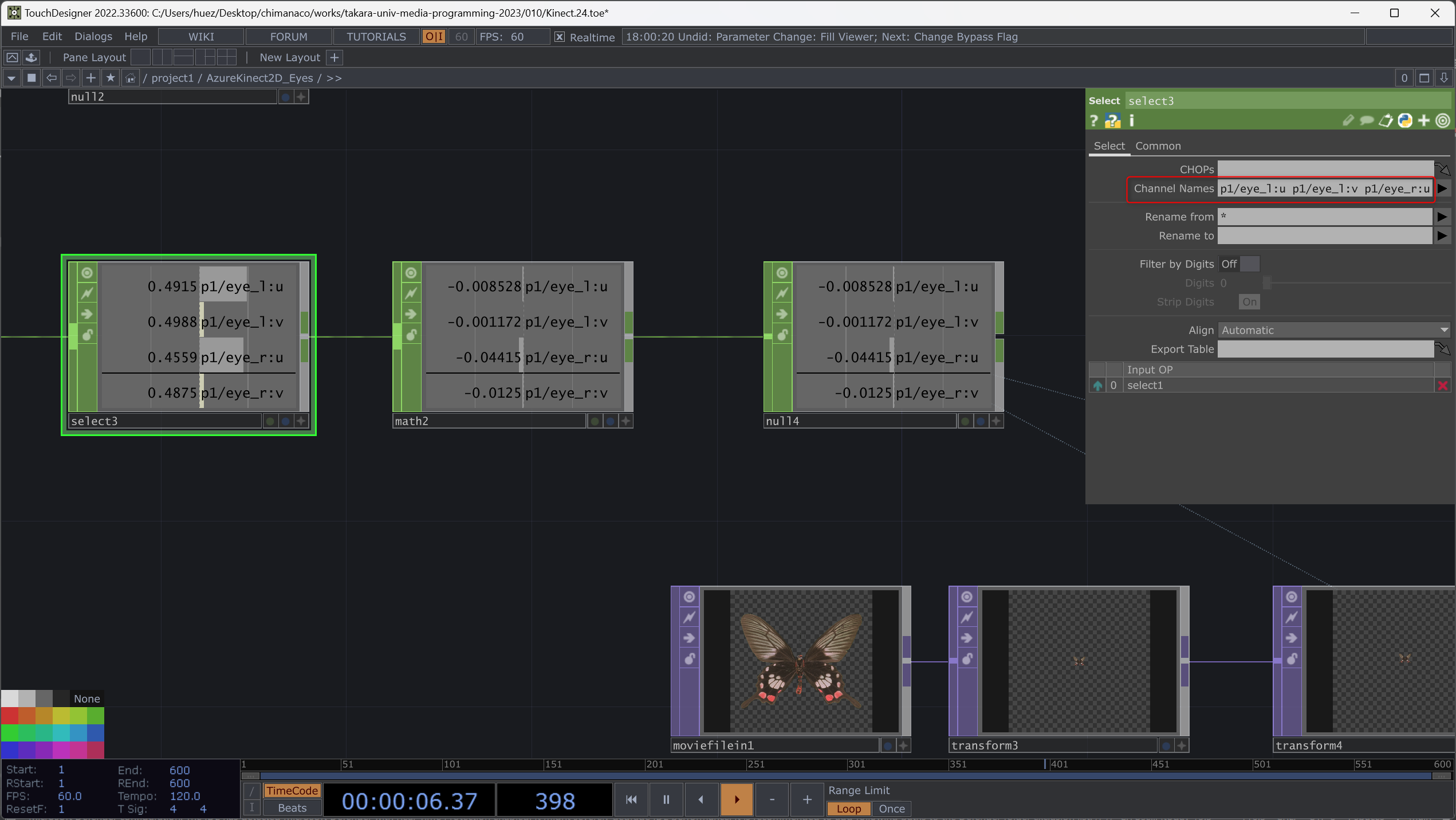This screenshot has height=820, width=1456.
Task: Open the Dialogs menu
Action: pos(93,37)
